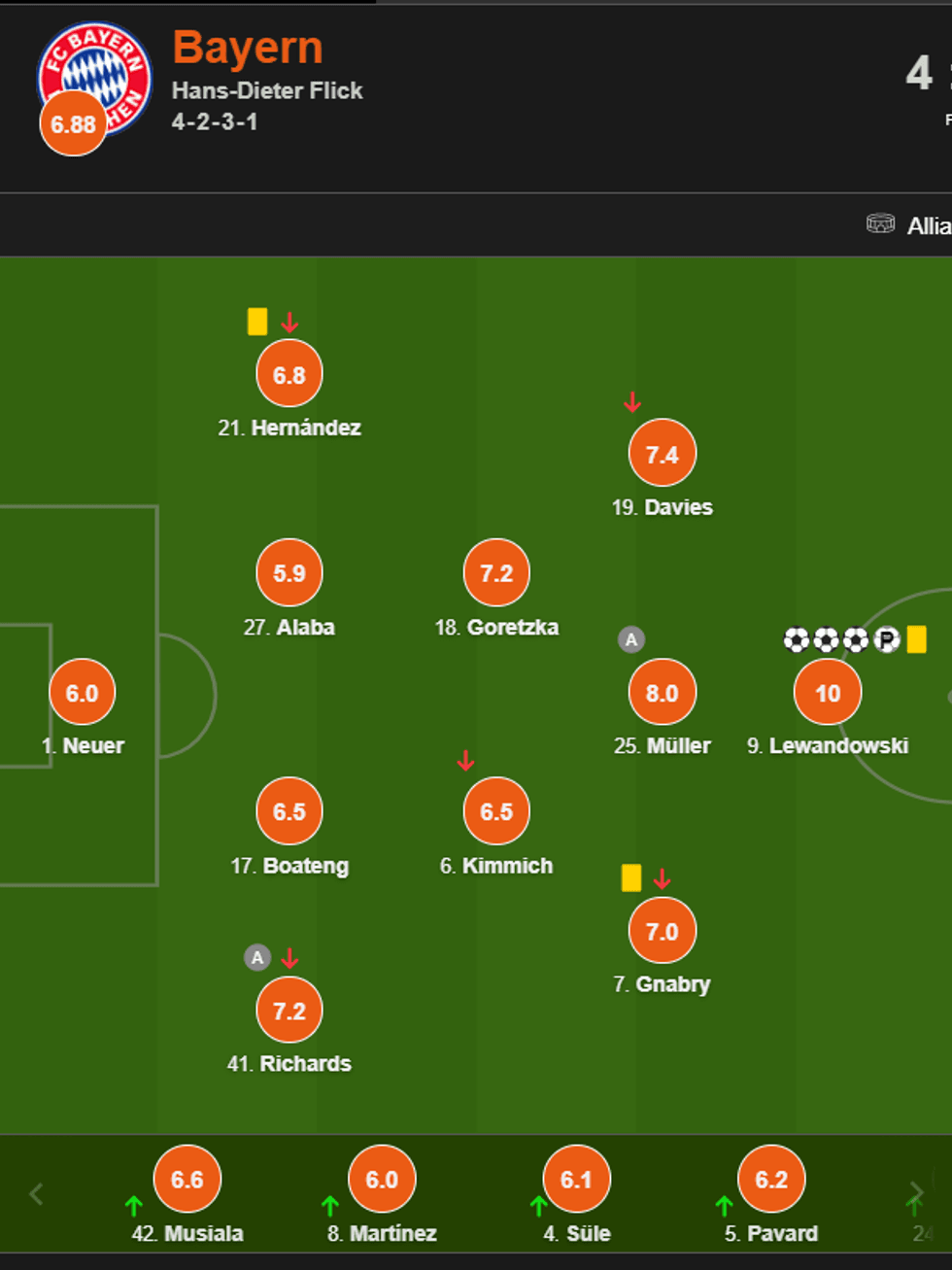Click the stadium icon beside Allianz text
The width and height of the screenshot is (952, 1270).
pyautogui.click(x=880, y=224)
